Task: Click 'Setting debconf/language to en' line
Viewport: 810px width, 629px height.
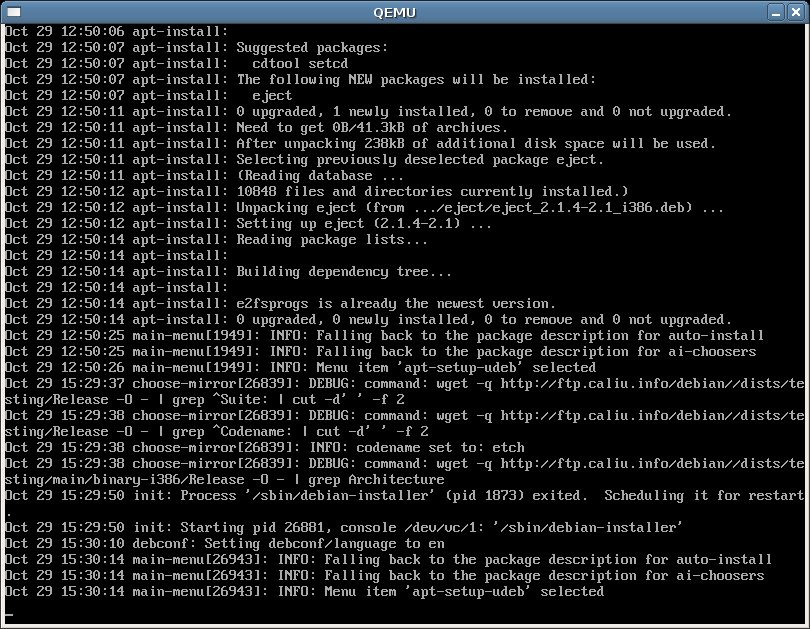Action: pyautogui.click(x=225, y=544)
